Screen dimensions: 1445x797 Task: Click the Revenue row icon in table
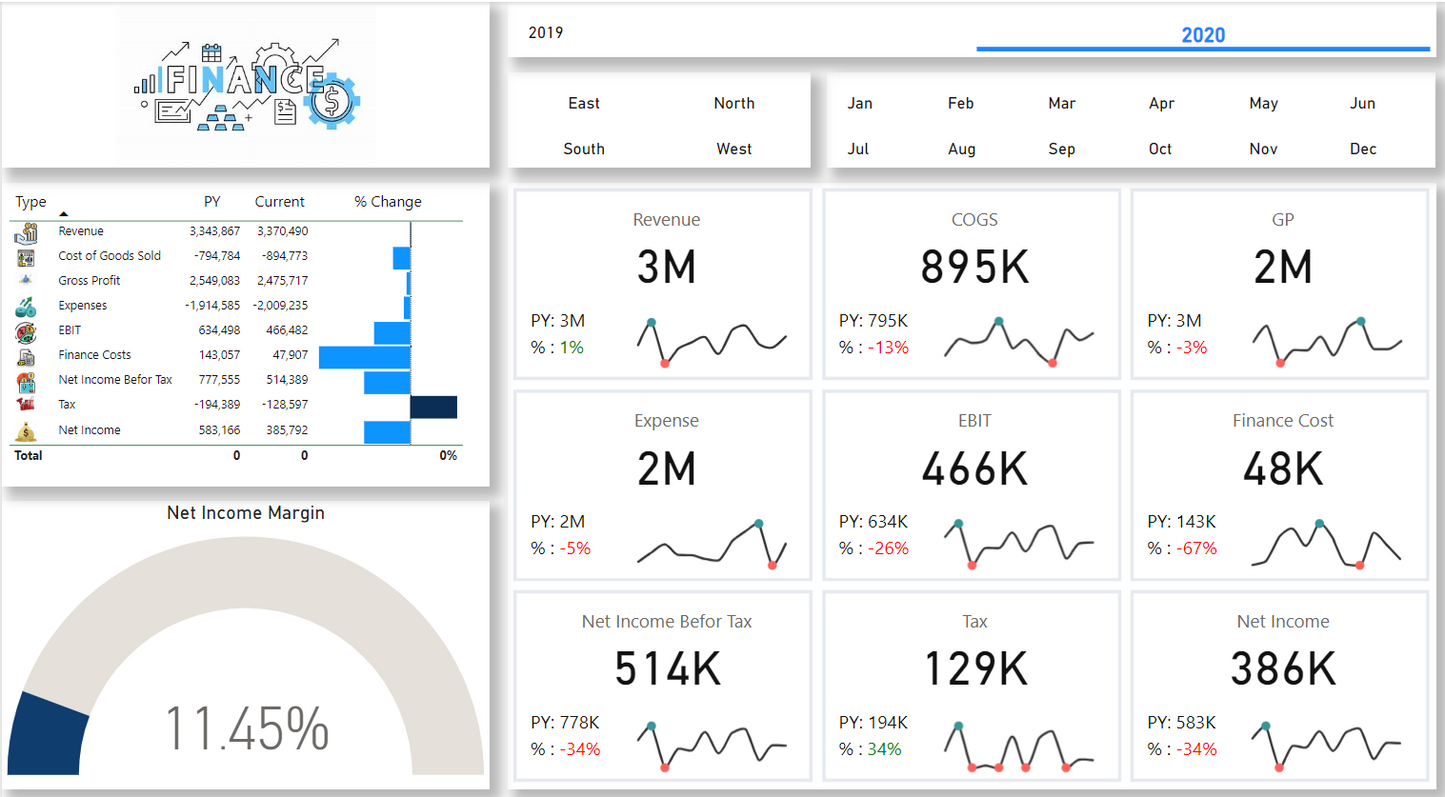(26, 232)
